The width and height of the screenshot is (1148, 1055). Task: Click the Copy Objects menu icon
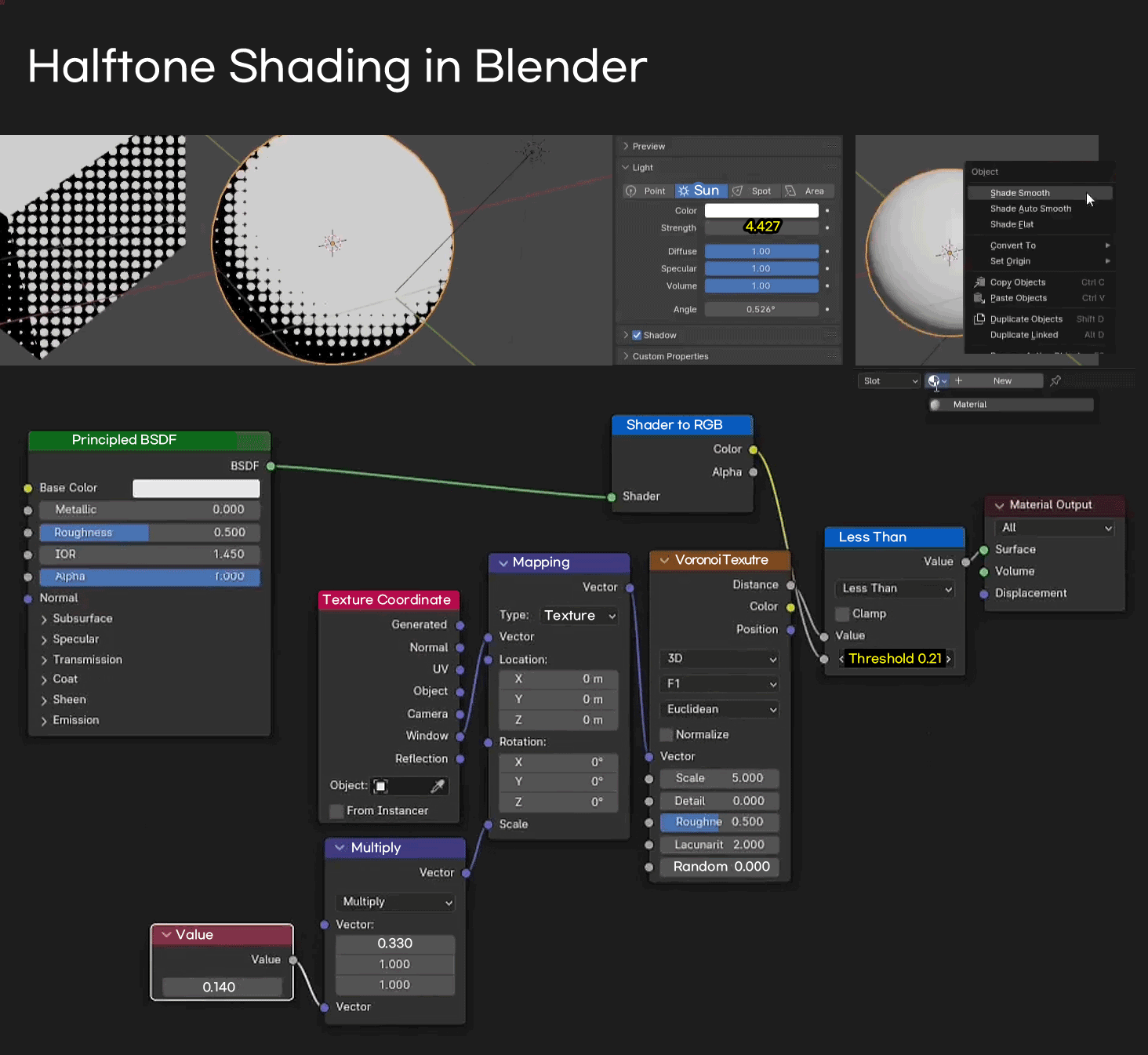[979, 282]
